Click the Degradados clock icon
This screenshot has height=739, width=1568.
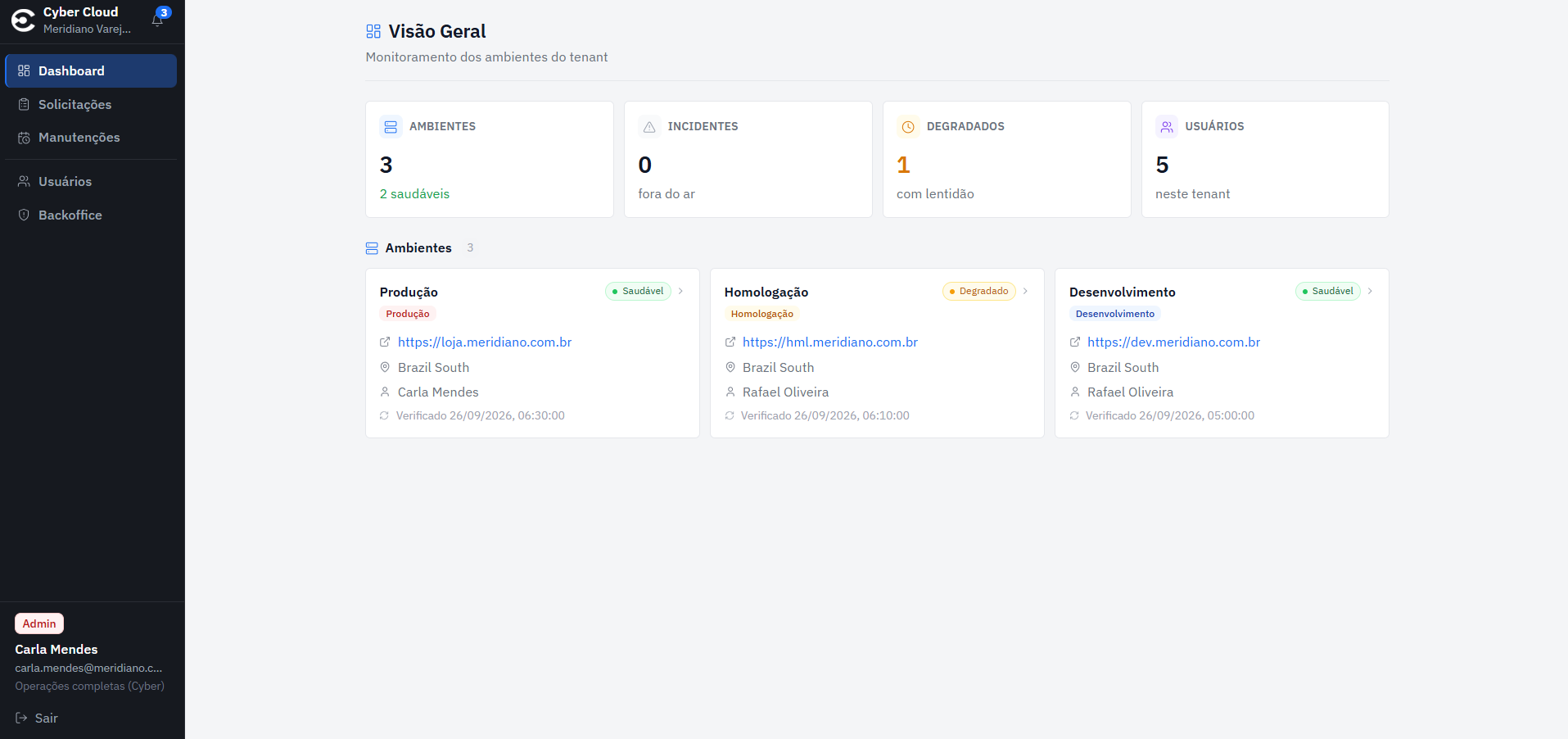coord(908,127)
